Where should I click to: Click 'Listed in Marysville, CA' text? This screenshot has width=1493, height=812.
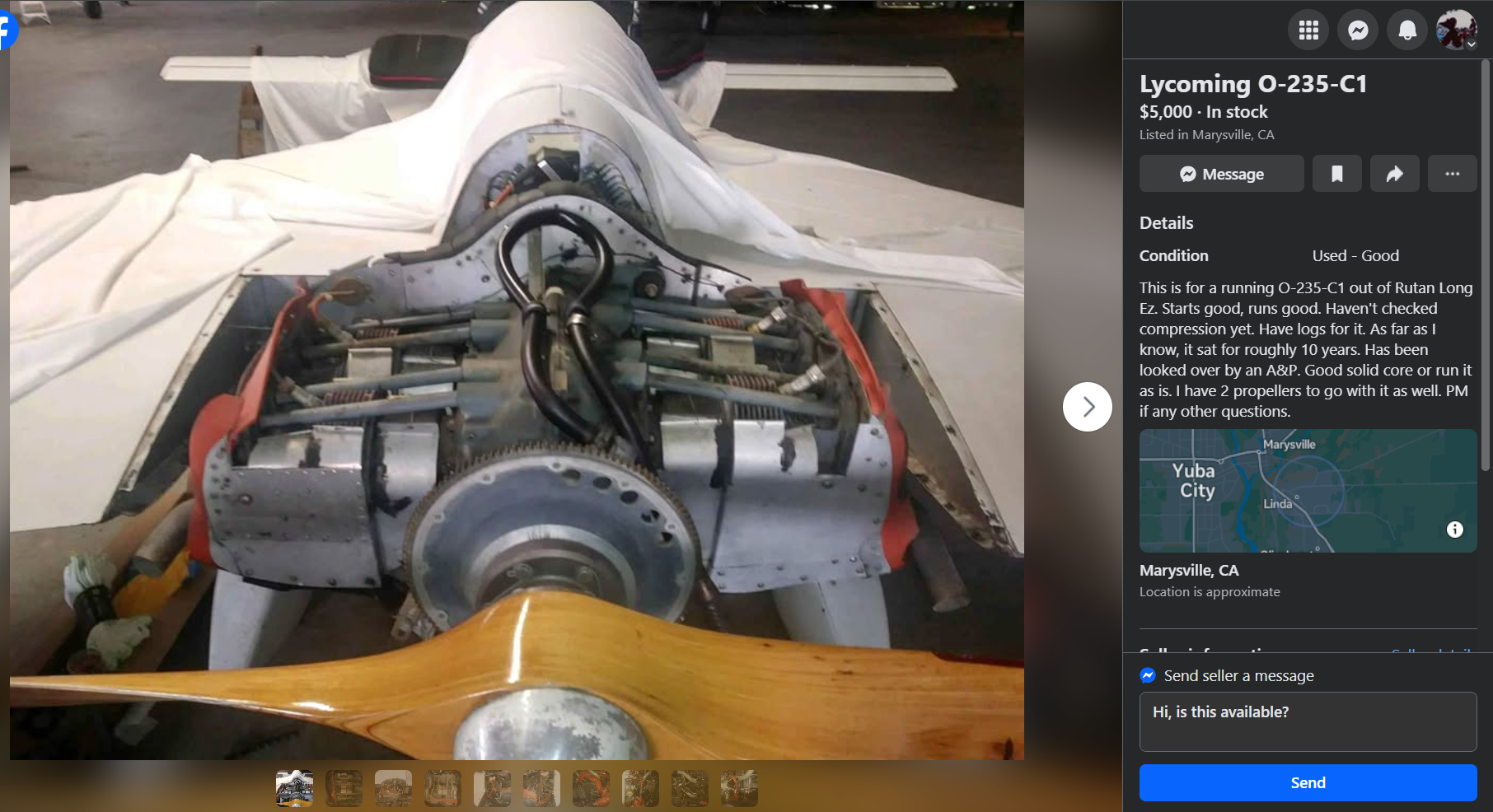(x=1206, y=135)
